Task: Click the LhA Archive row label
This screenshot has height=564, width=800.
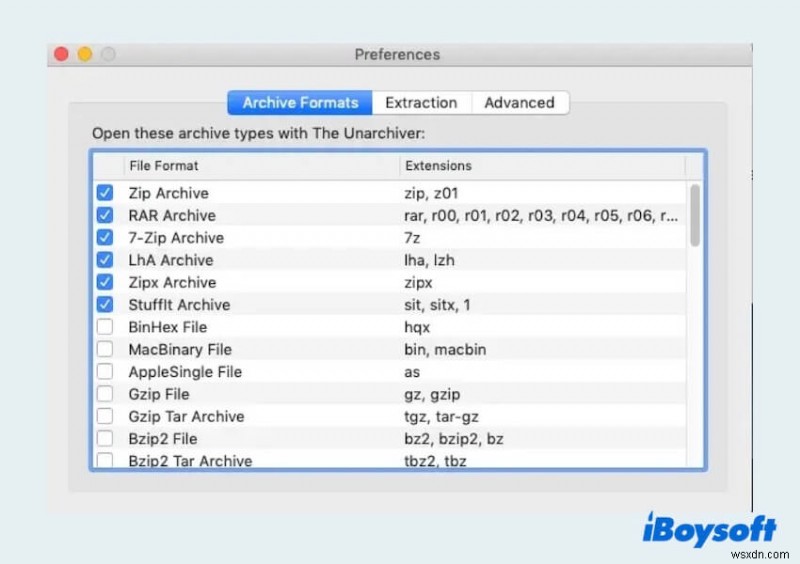Action: click(x=171, y=260)
